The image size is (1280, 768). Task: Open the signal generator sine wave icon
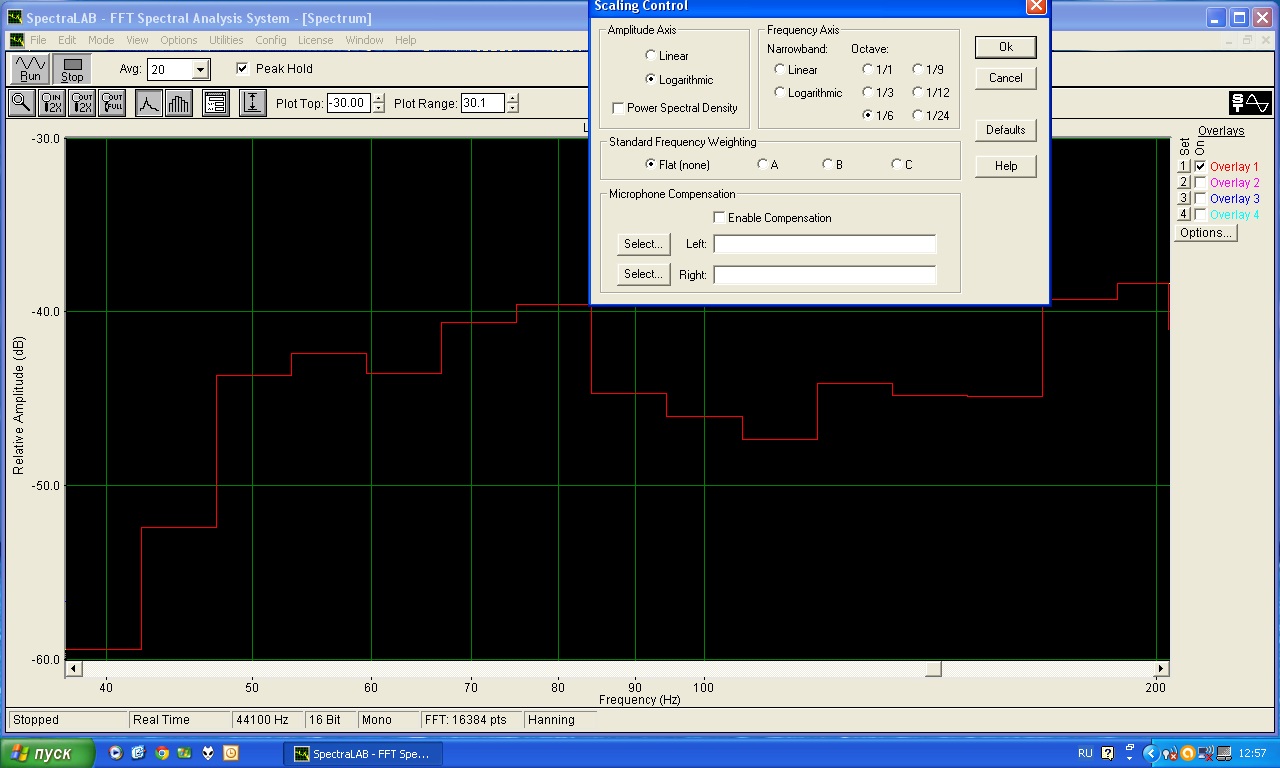1250,103
